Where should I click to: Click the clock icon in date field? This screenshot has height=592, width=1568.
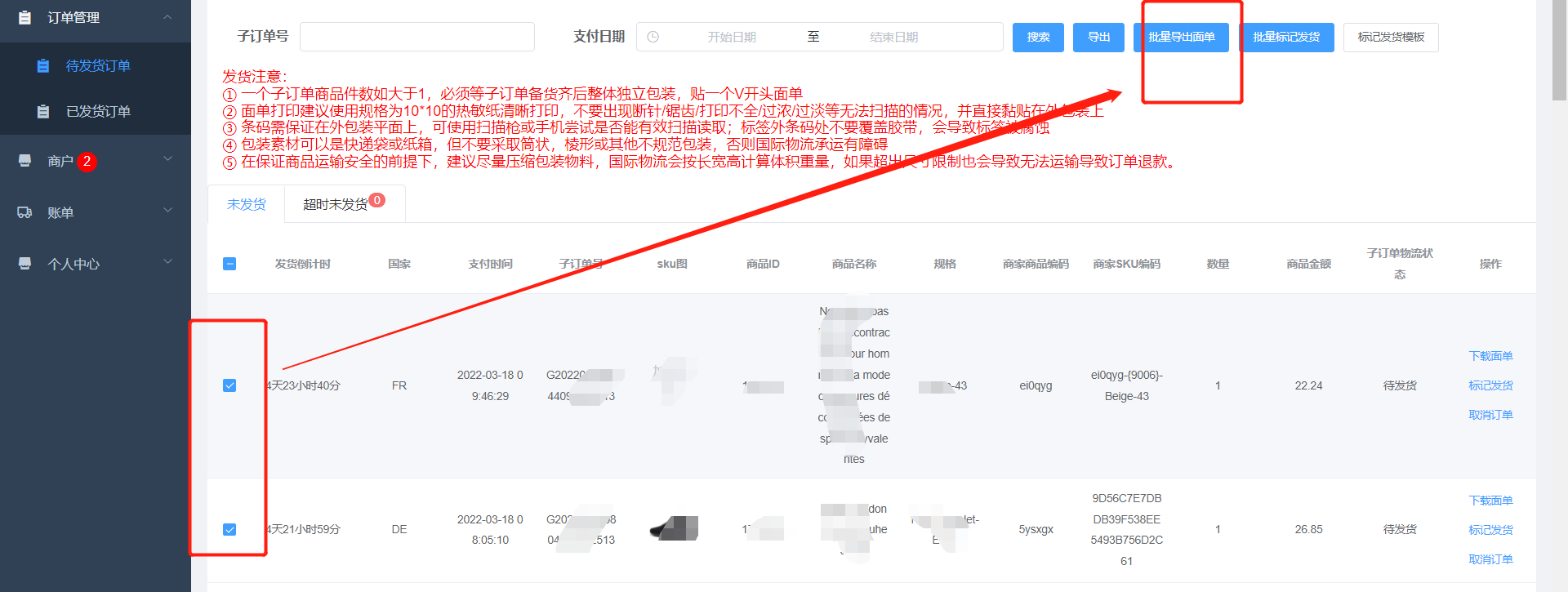[x=653, y=37]
